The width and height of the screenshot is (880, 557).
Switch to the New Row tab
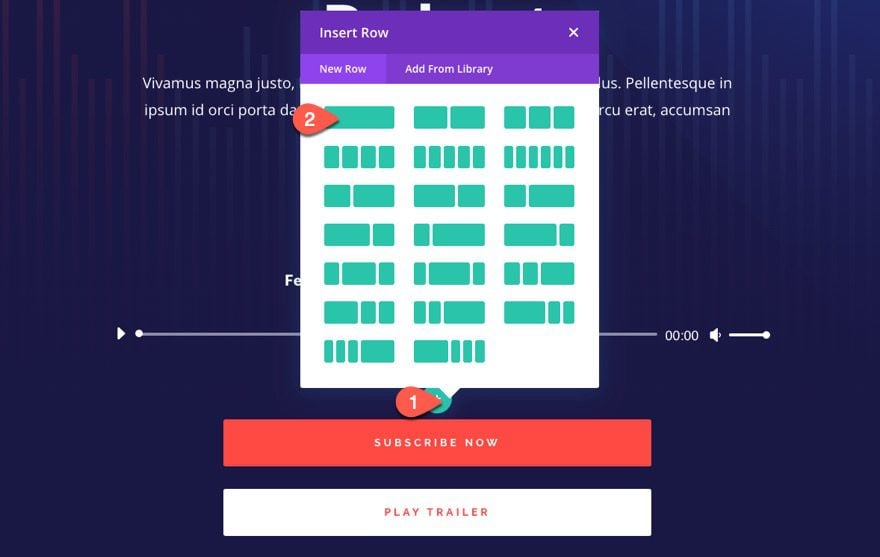click(x=343, y=69)
